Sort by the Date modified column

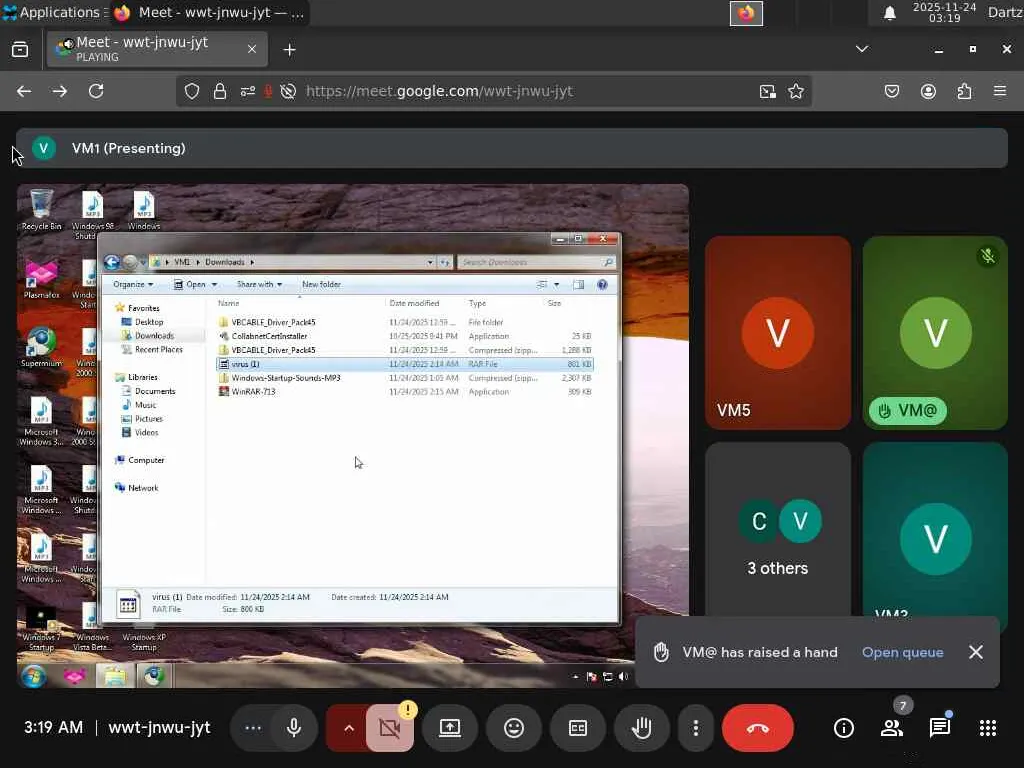(414, 303)
